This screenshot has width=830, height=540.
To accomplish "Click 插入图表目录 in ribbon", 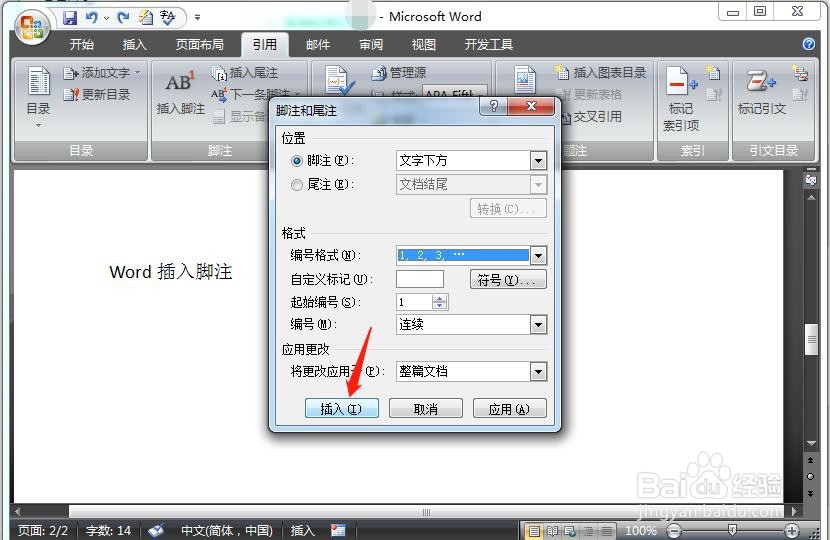I will point(600,73).
